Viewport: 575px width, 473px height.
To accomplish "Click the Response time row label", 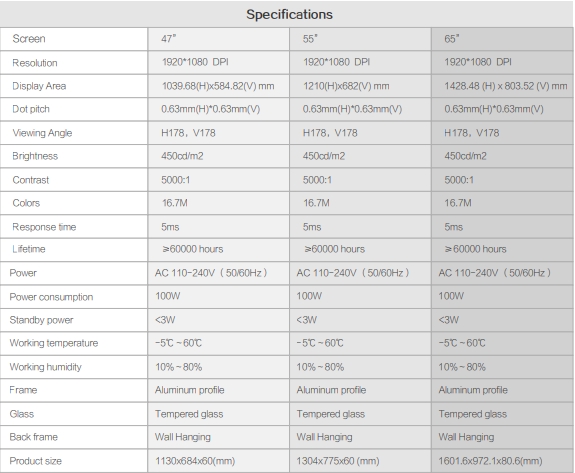I will click(44, 227).
